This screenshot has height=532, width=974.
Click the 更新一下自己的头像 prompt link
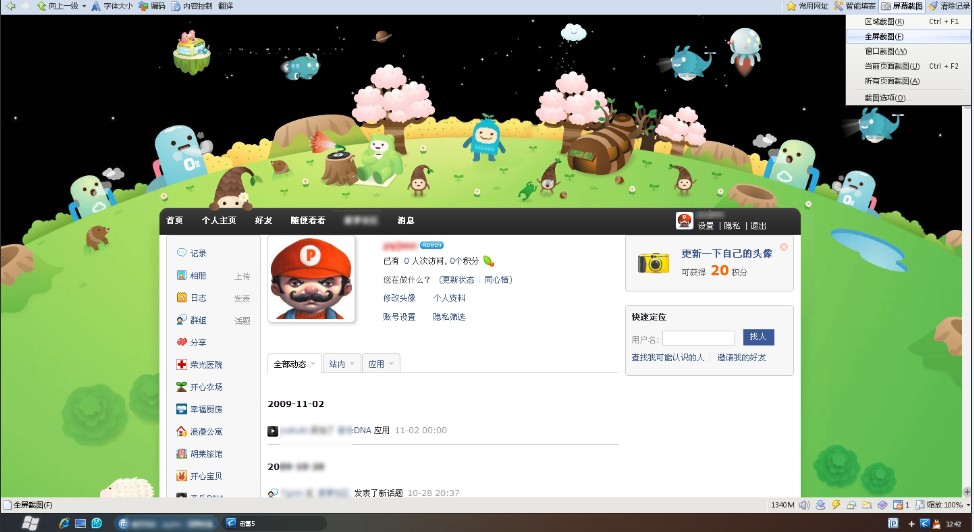(727, 254)
